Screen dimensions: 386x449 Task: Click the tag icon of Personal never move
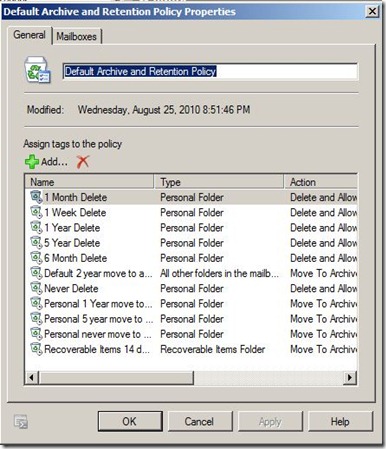[36, 334]
